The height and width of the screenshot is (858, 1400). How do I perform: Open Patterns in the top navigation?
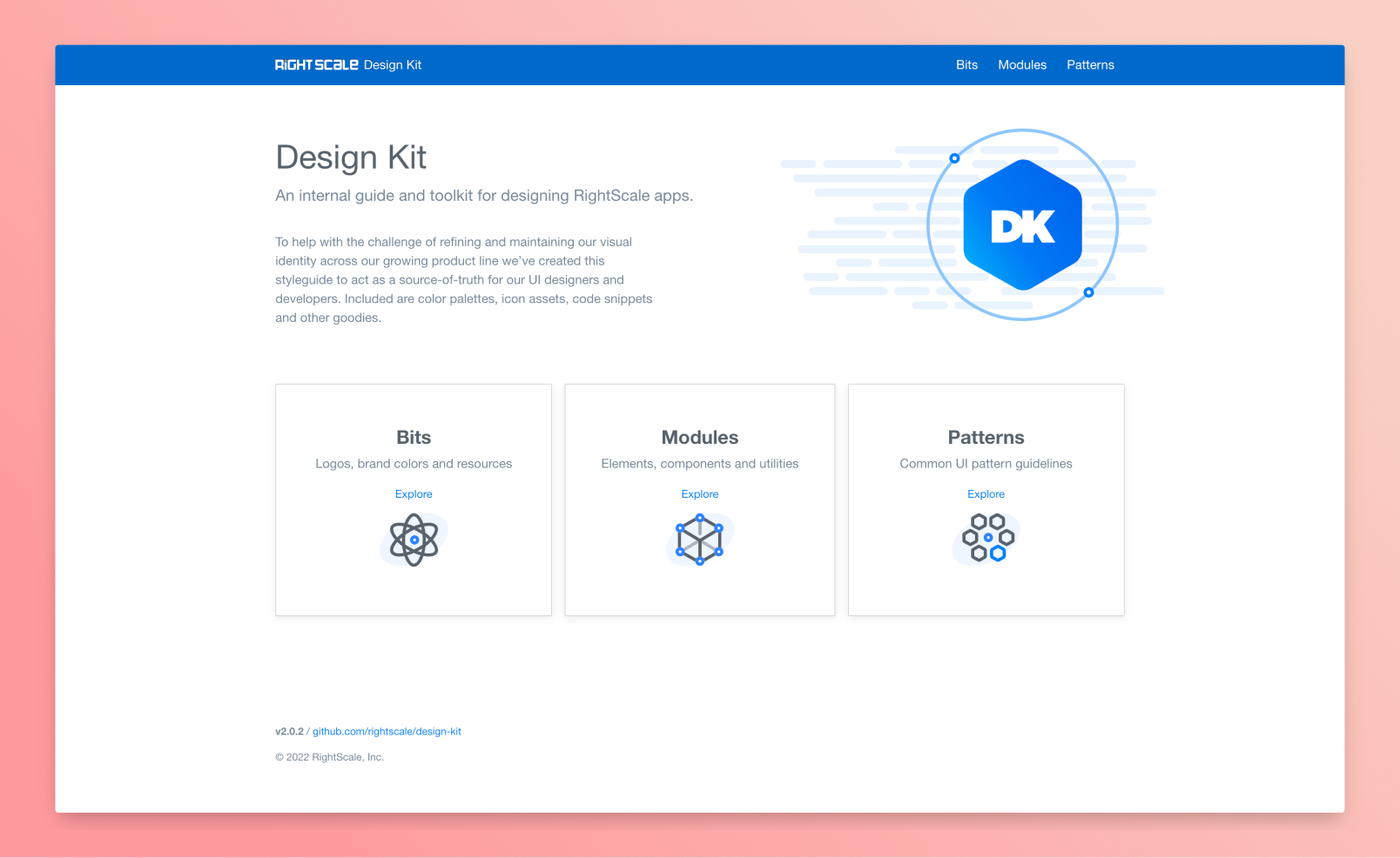[1090, 65]
